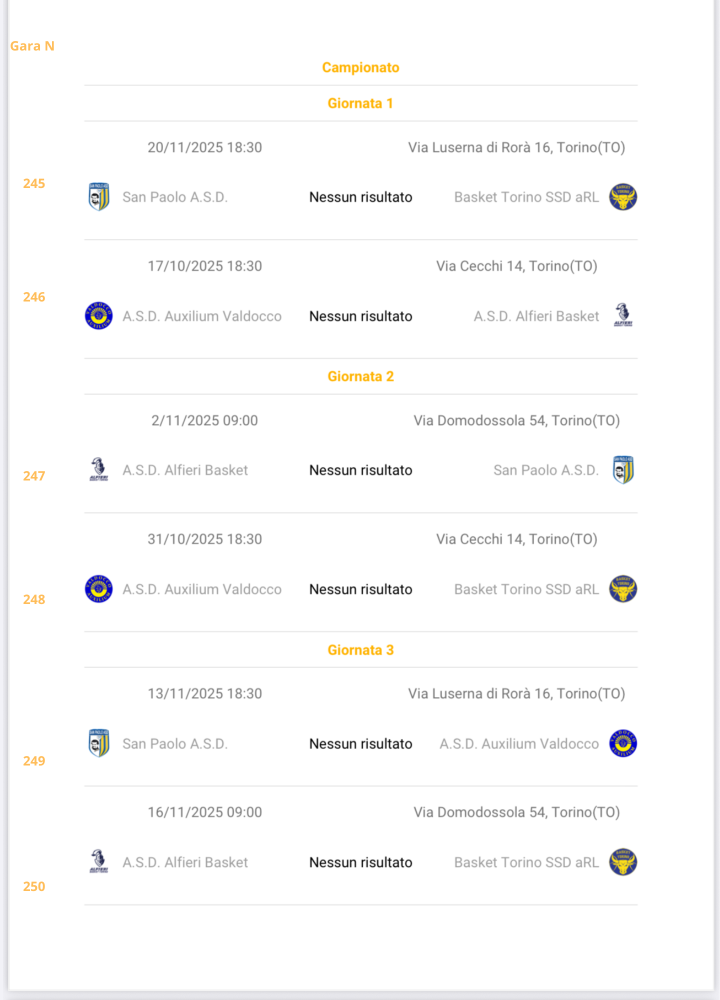Select game number 249
The height and width of the screenshot is (1000, 720).
tap(34, 761)
